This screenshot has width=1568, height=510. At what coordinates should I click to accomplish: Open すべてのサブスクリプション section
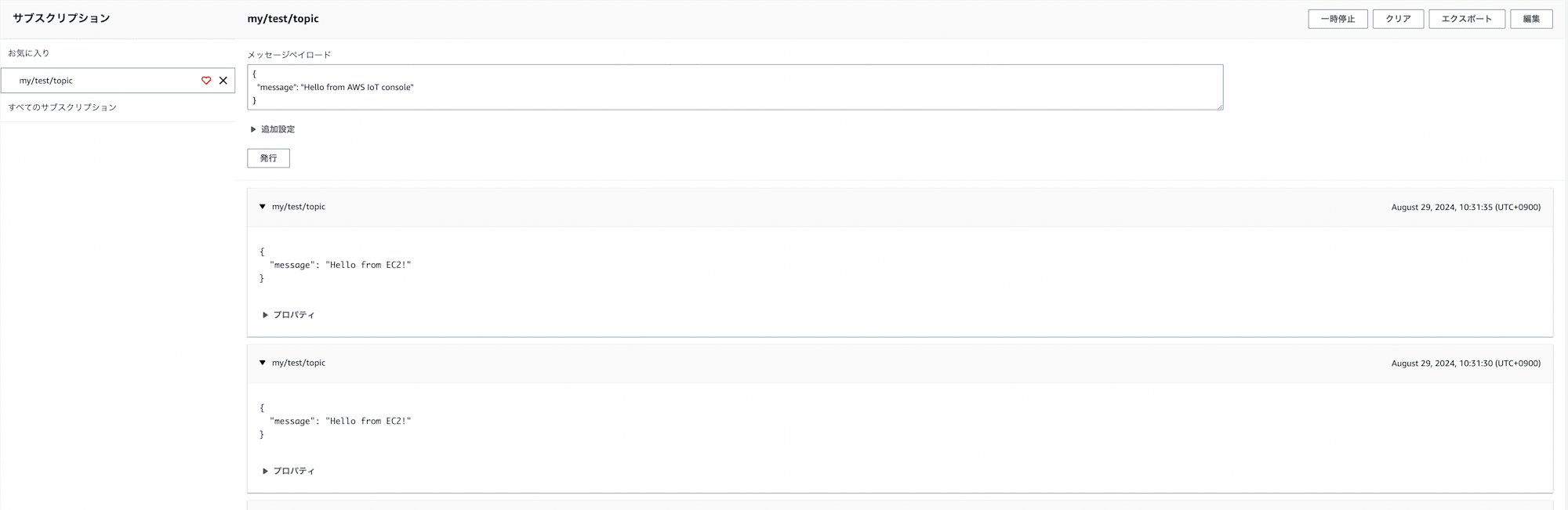point(63,107)
